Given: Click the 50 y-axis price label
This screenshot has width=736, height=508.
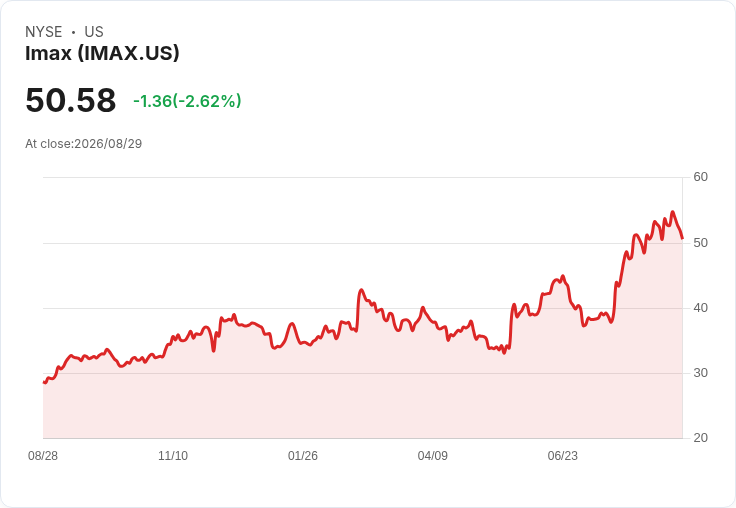Looking at the screenshot, I should tap(700, 243).
